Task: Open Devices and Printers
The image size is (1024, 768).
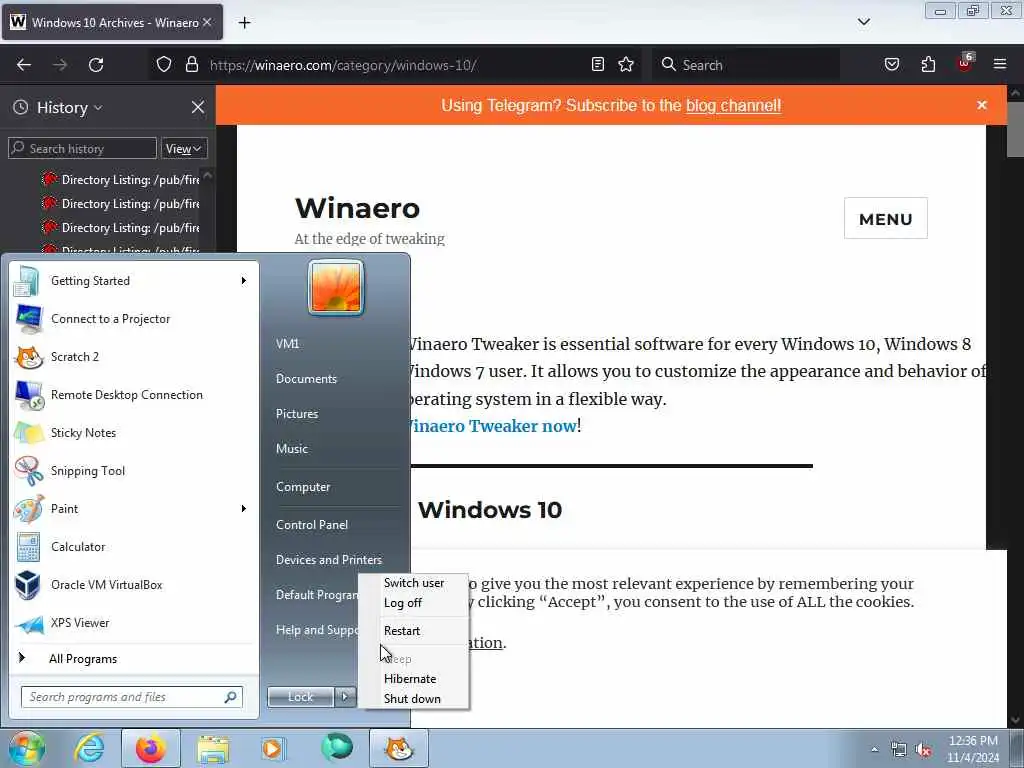Action: pyautogui.click(x=329, y=560)
